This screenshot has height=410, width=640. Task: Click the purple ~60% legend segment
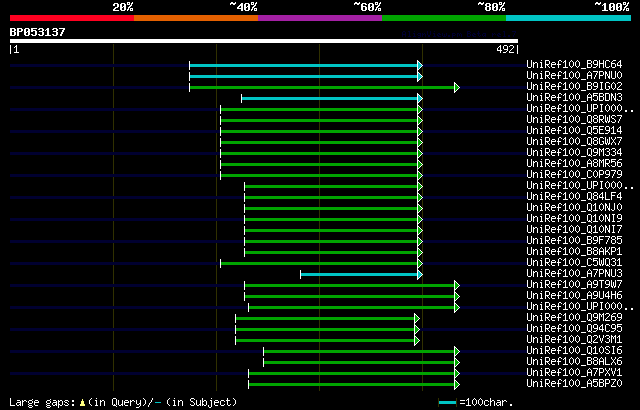click(x=320, y=18)
